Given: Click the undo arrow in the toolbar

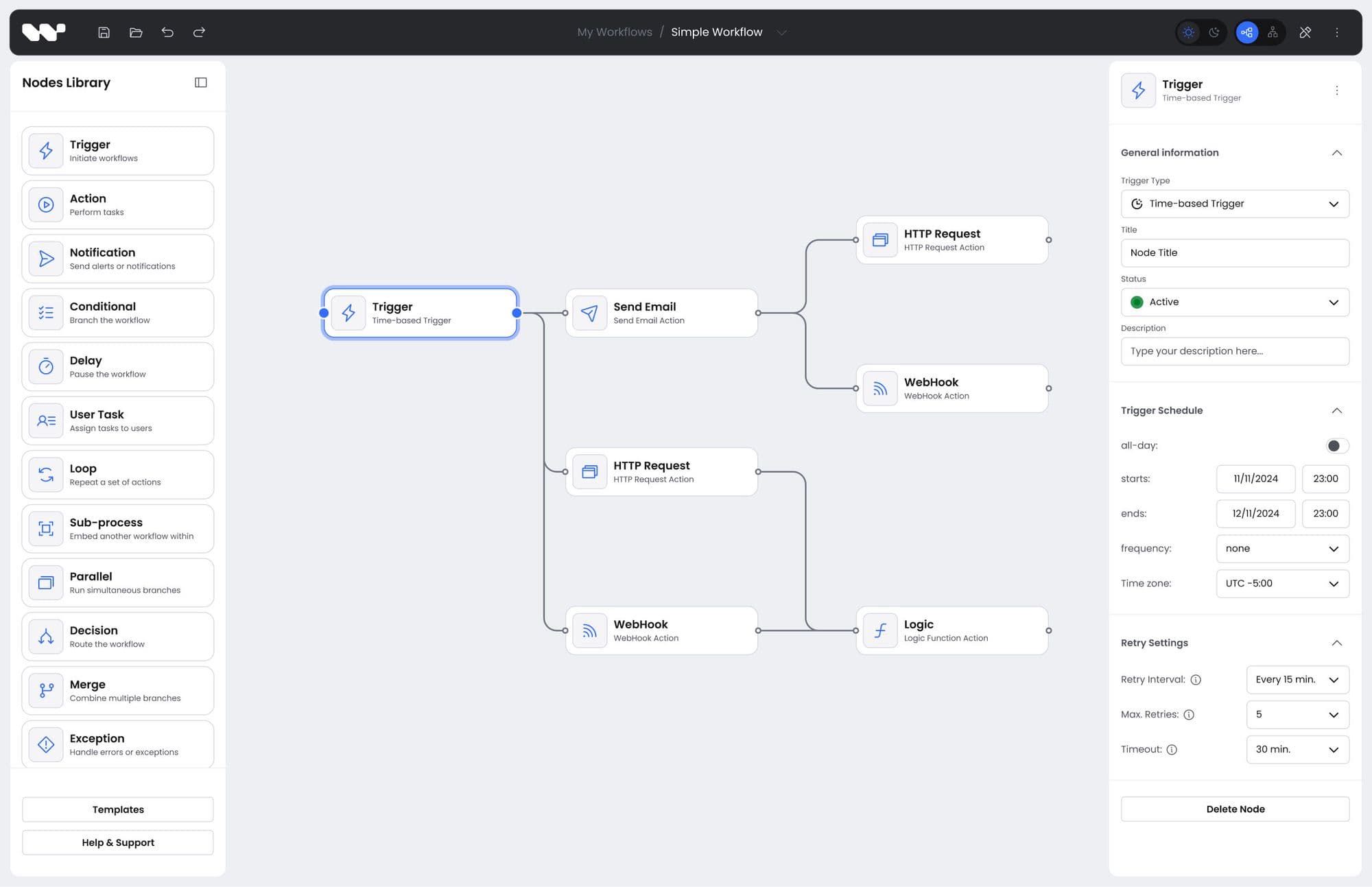Looking at the screenshot, I should point(167,32).
